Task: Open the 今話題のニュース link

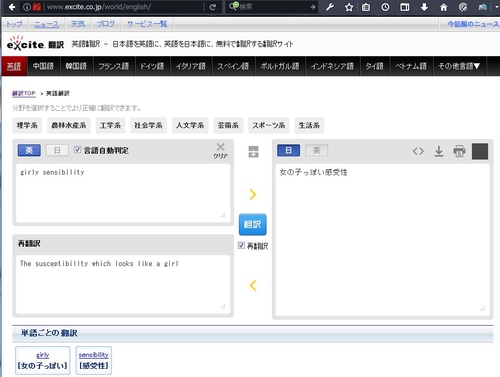Action: point(473,24)
